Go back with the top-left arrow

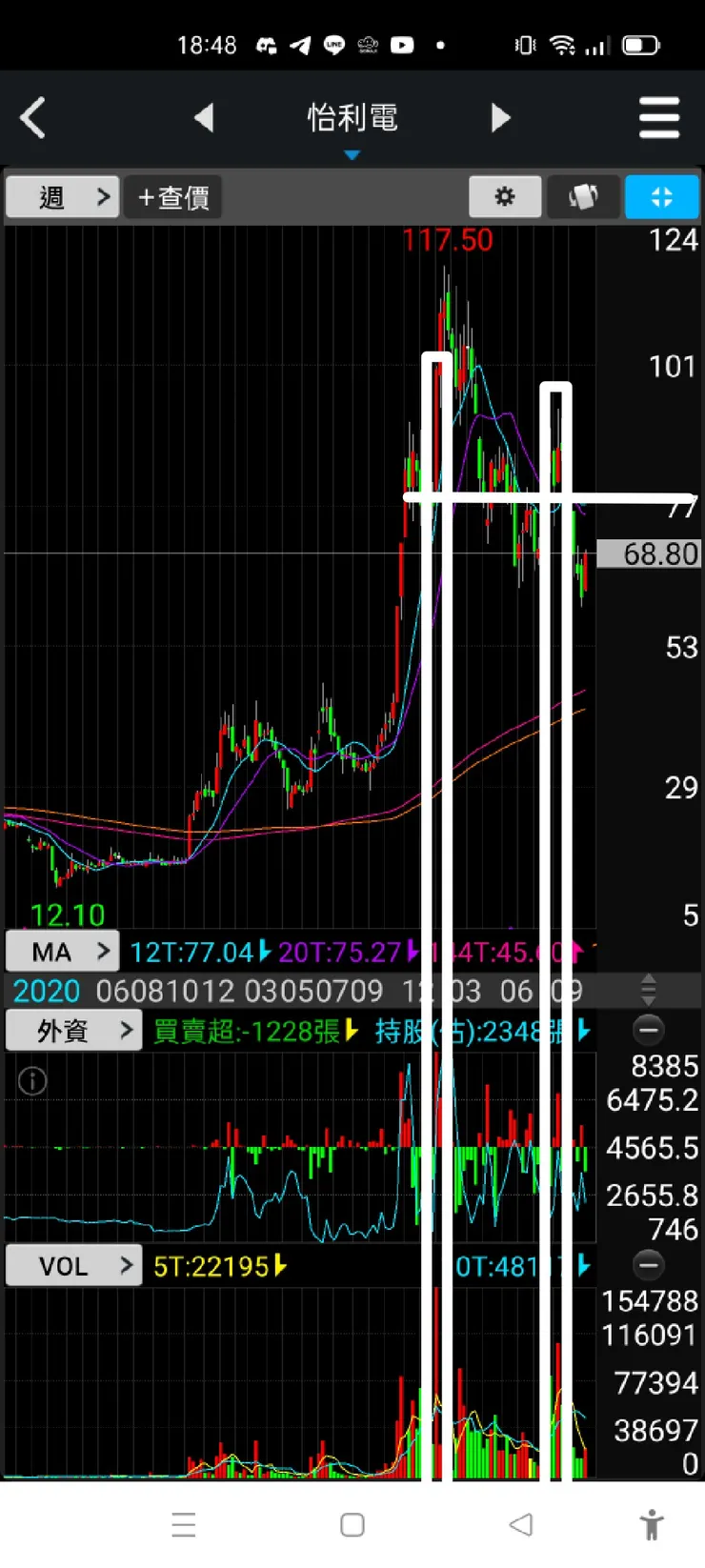(32, 119)
